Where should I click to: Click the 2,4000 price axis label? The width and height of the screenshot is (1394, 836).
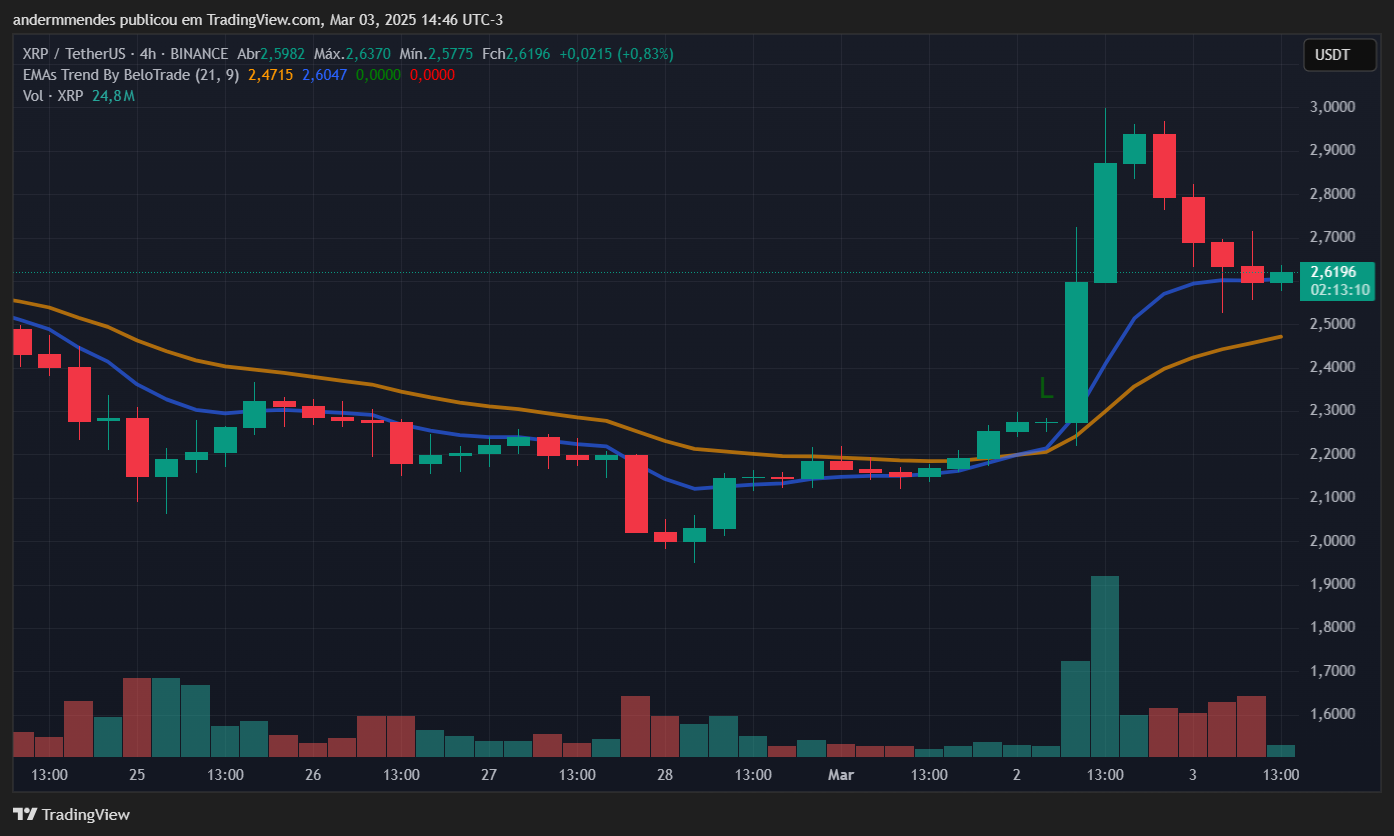tap(1333, 367)
